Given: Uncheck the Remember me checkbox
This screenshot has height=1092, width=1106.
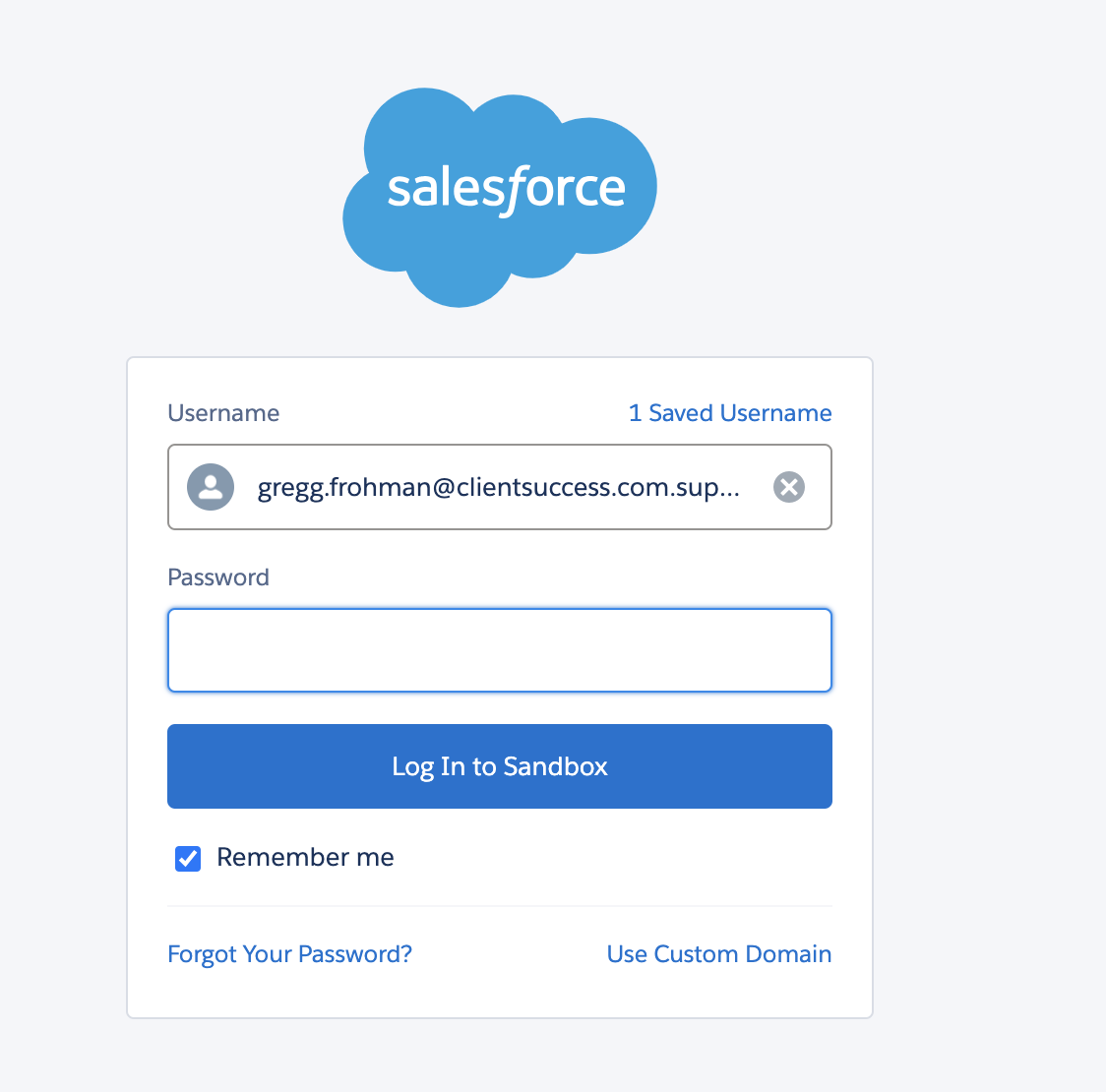Looking at the screenshot, I should click(x=188, y=859).
